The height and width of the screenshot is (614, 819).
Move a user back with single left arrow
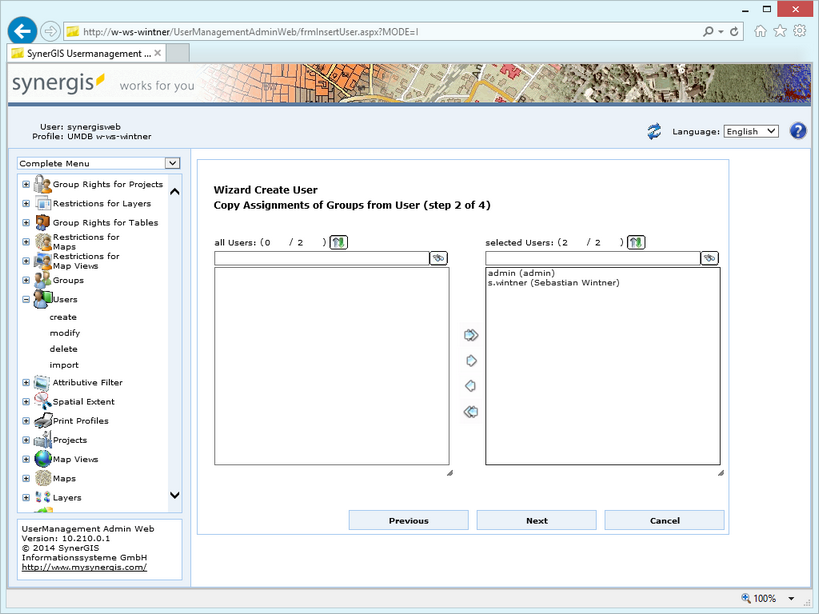click(471, 386)
